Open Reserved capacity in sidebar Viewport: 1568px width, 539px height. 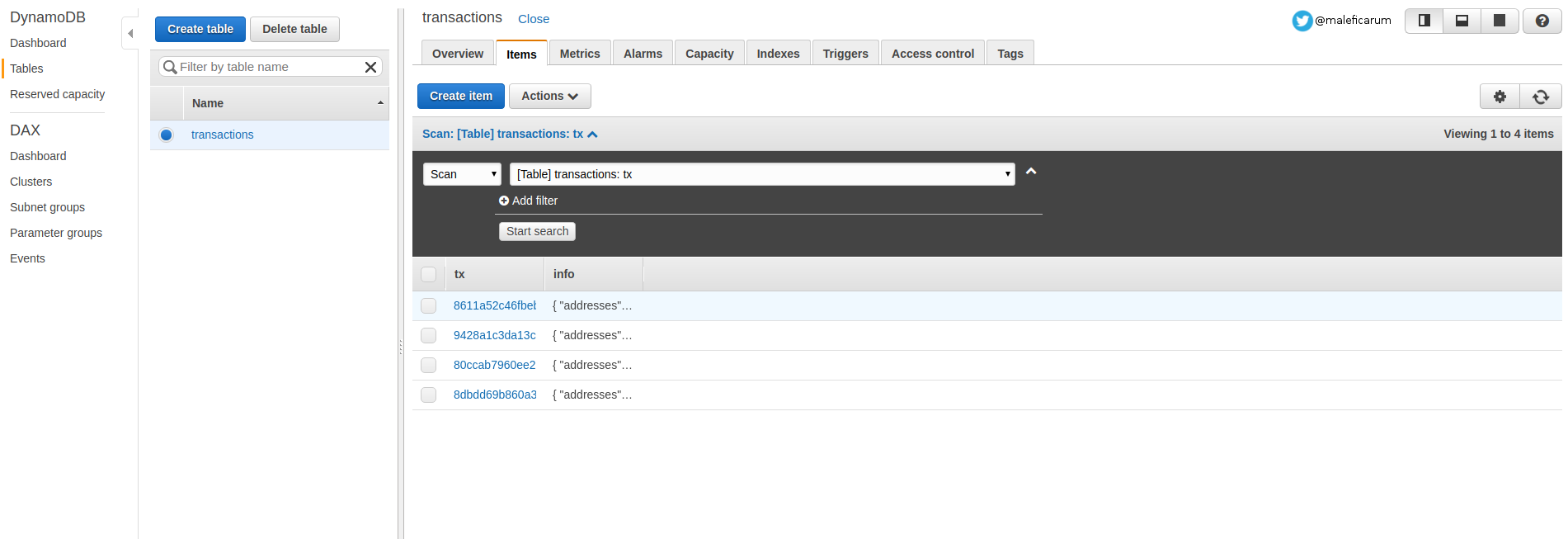tap(57, 94)
